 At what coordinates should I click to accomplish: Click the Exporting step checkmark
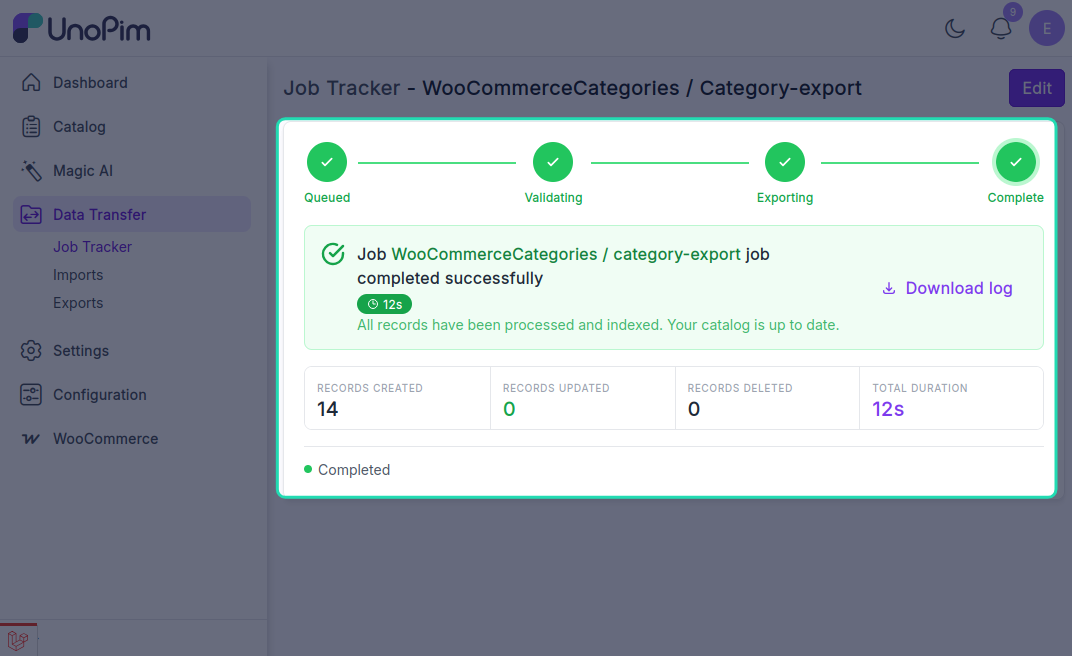pyautogui.click(x=785, y=162)
